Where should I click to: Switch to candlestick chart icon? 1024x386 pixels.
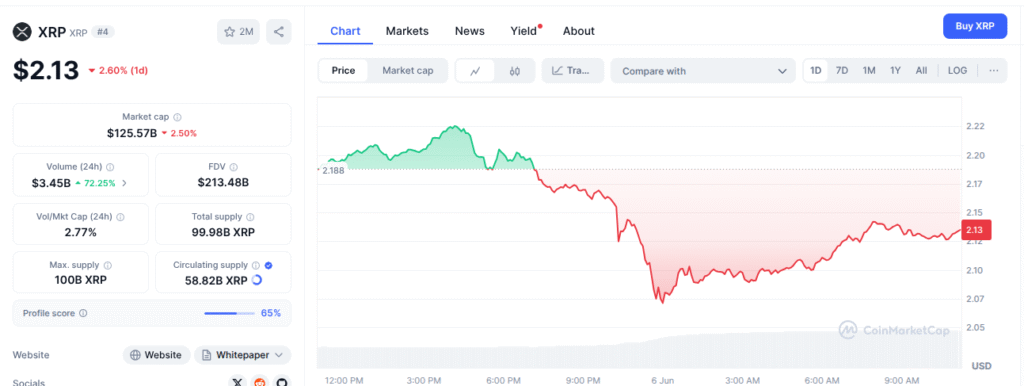tap(515, 71)
